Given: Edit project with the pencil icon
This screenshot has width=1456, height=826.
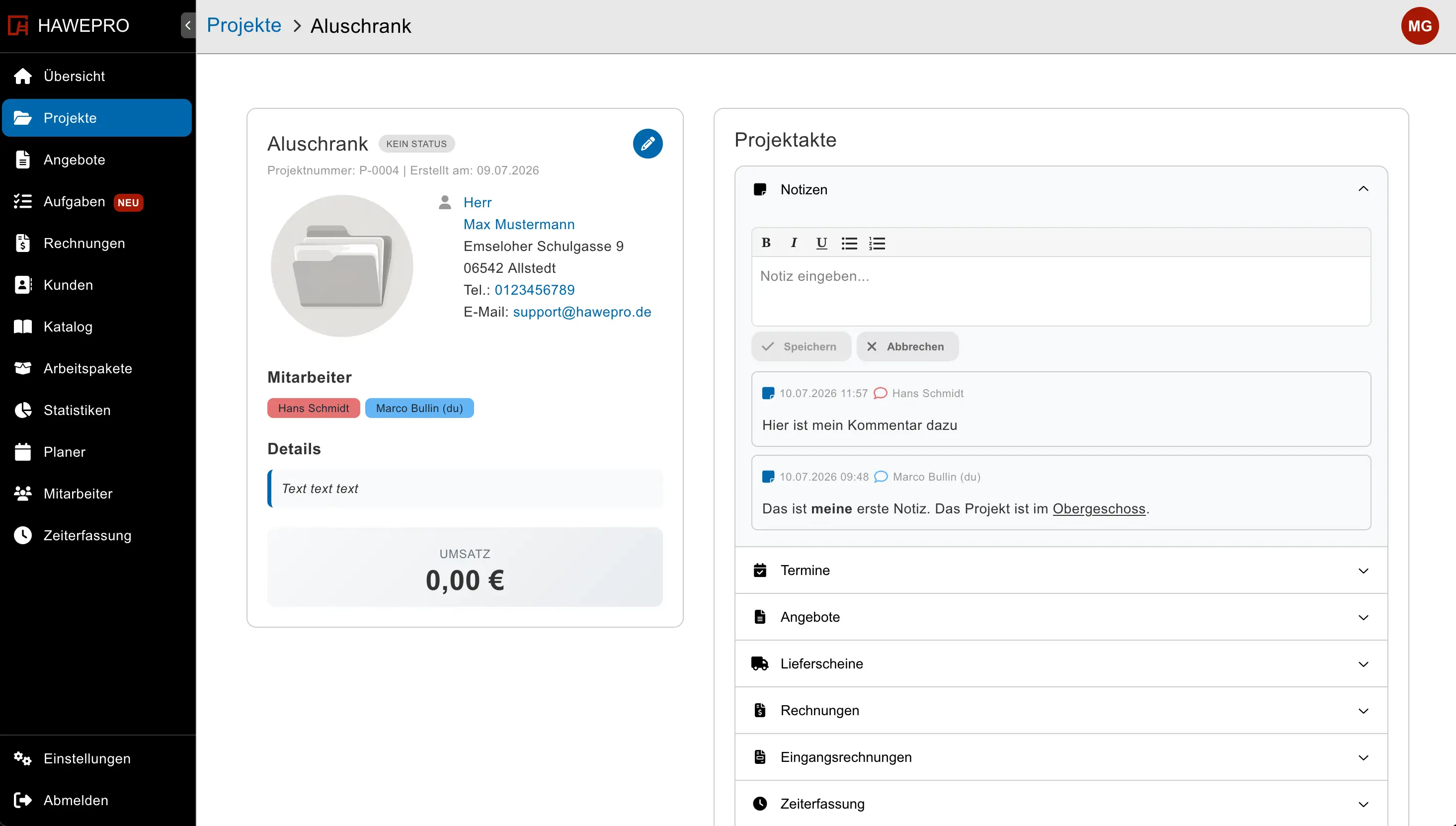Looking at the screenshot, I should 647,144.
